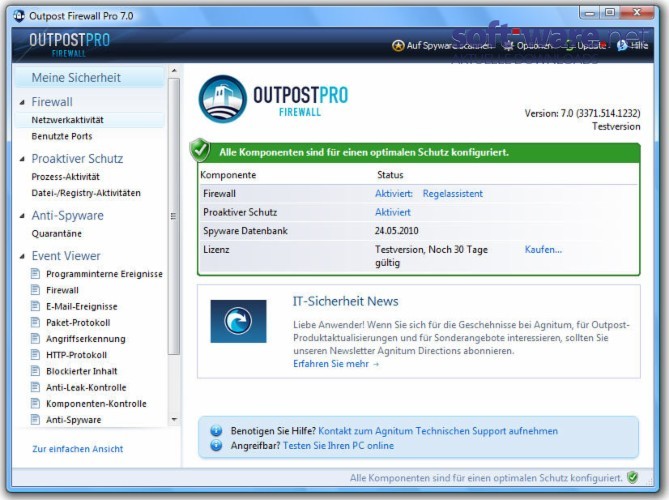The width and height of the screenshot is (669, 500).
Task: Open Quarantäne view
Action: tap(56, 233)
